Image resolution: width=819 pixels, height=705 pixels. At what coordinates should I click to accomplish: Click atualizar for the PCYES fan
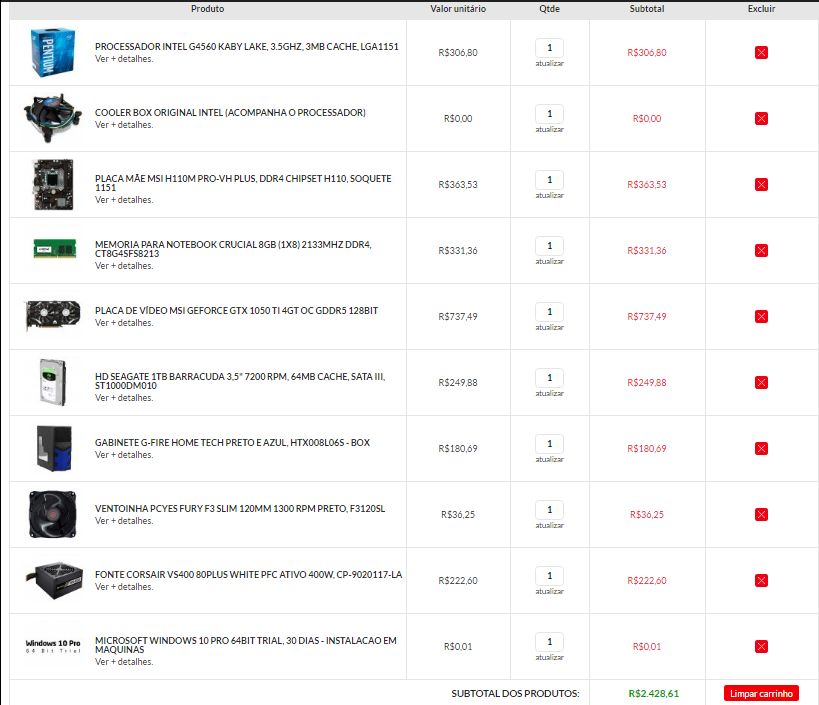coord(549,525)
